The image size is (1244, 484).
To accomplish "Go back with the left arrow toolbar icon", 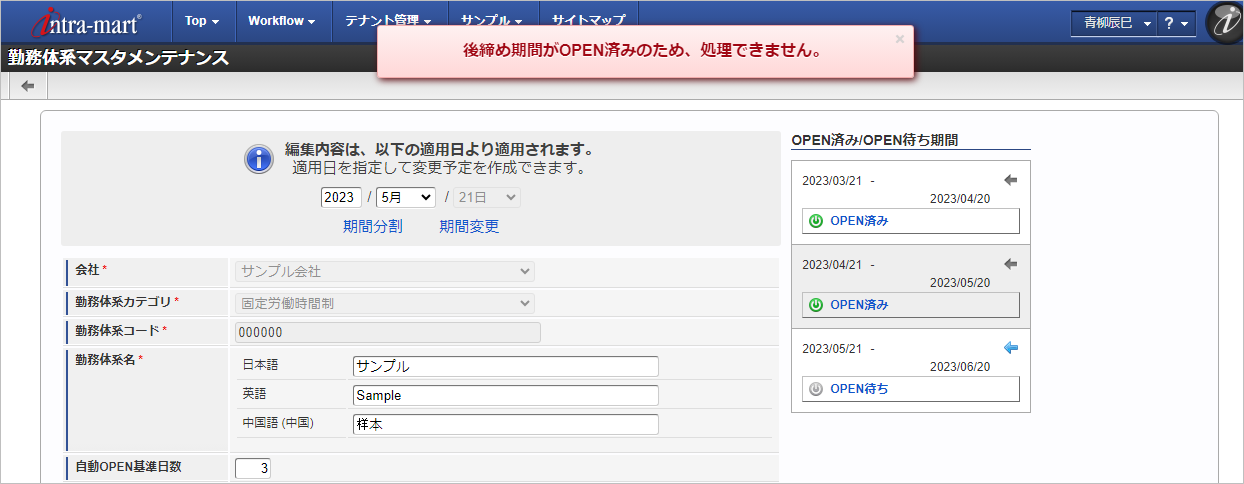I will 28,86.
